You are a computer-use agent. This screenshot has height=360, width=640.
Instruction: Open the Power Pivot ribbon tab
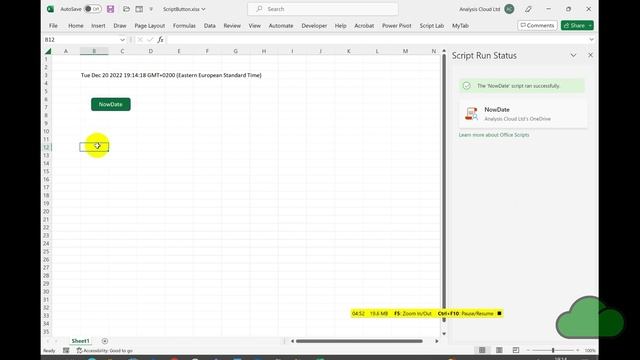tap(396, 26)
